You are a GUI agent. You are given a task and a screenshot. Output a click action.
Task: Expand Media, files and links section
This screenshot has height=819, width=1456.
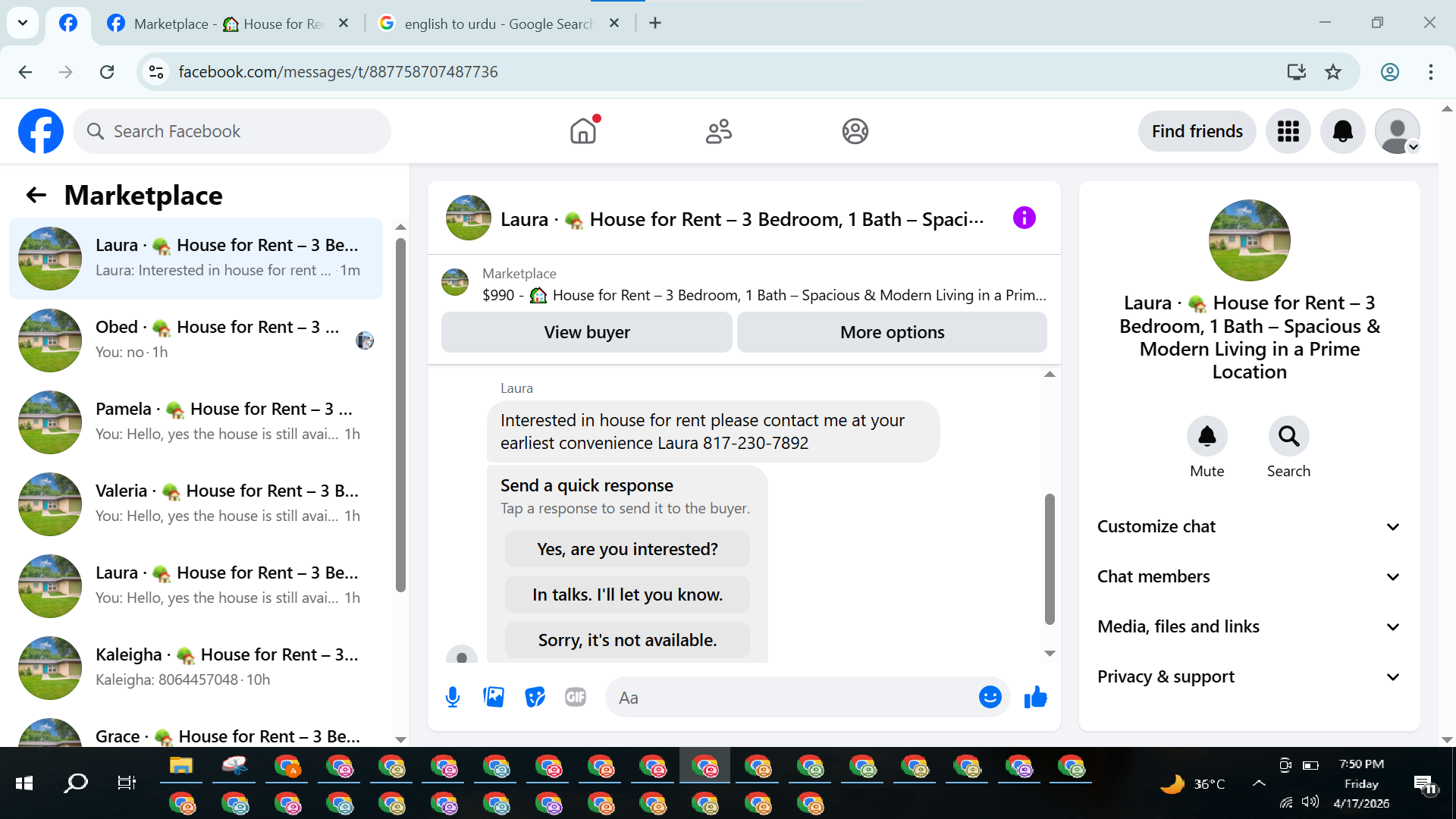[1248, 626]
